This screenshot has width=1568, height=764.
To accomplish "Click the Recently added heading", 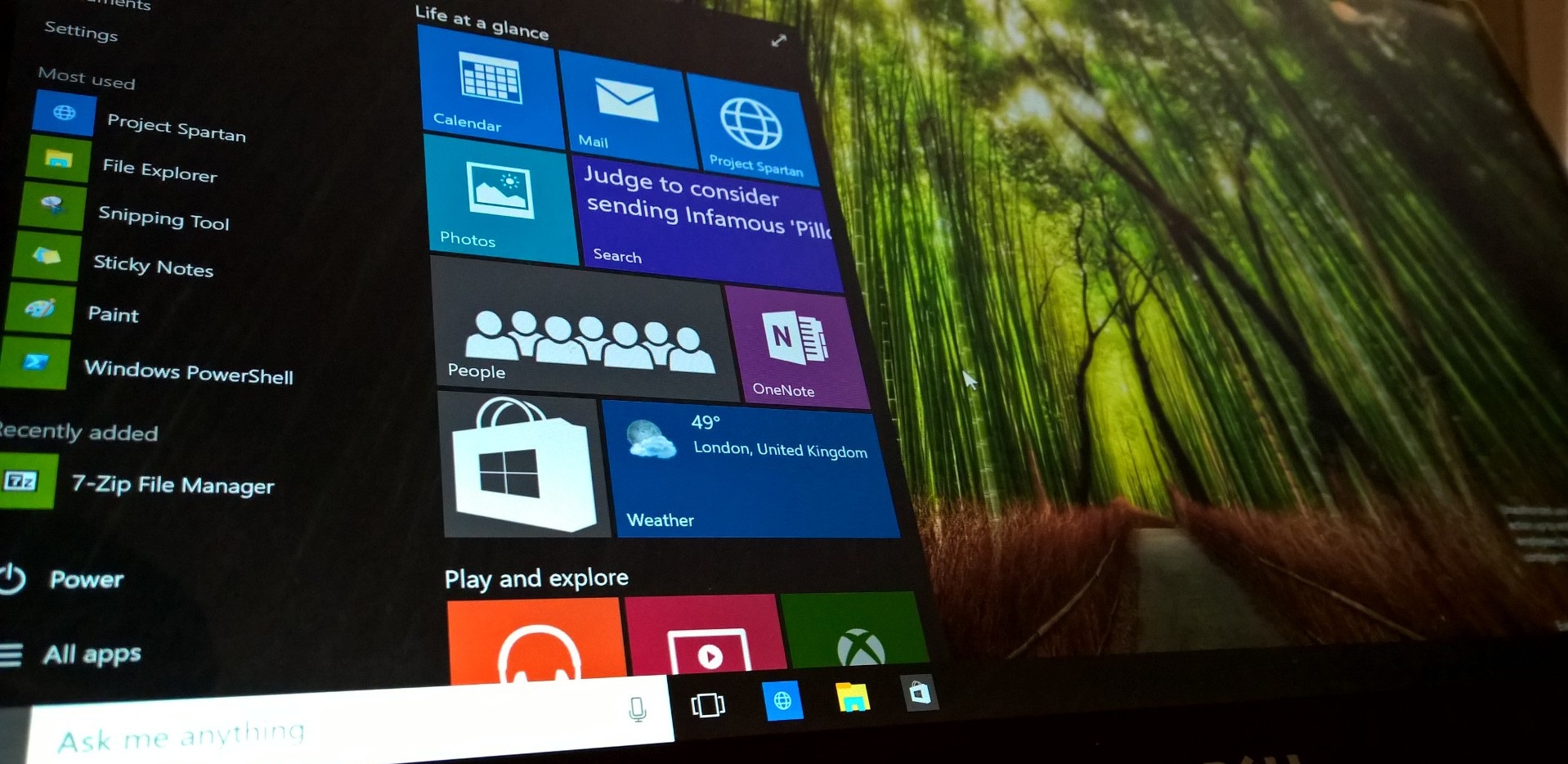I will tap(78, 431).
